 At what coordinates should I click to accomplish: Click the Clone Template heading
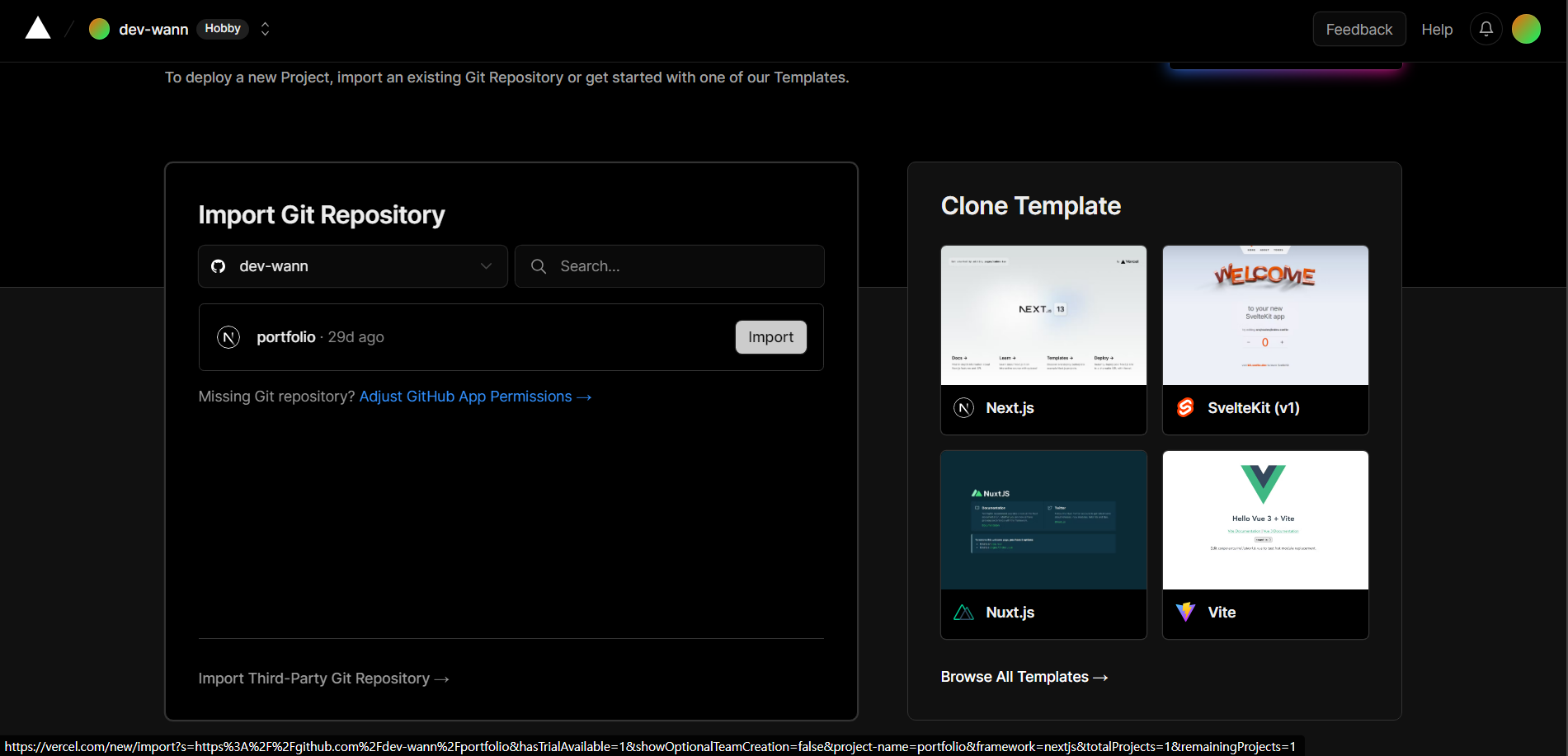pyautogui.click(x=1031, y=206)
